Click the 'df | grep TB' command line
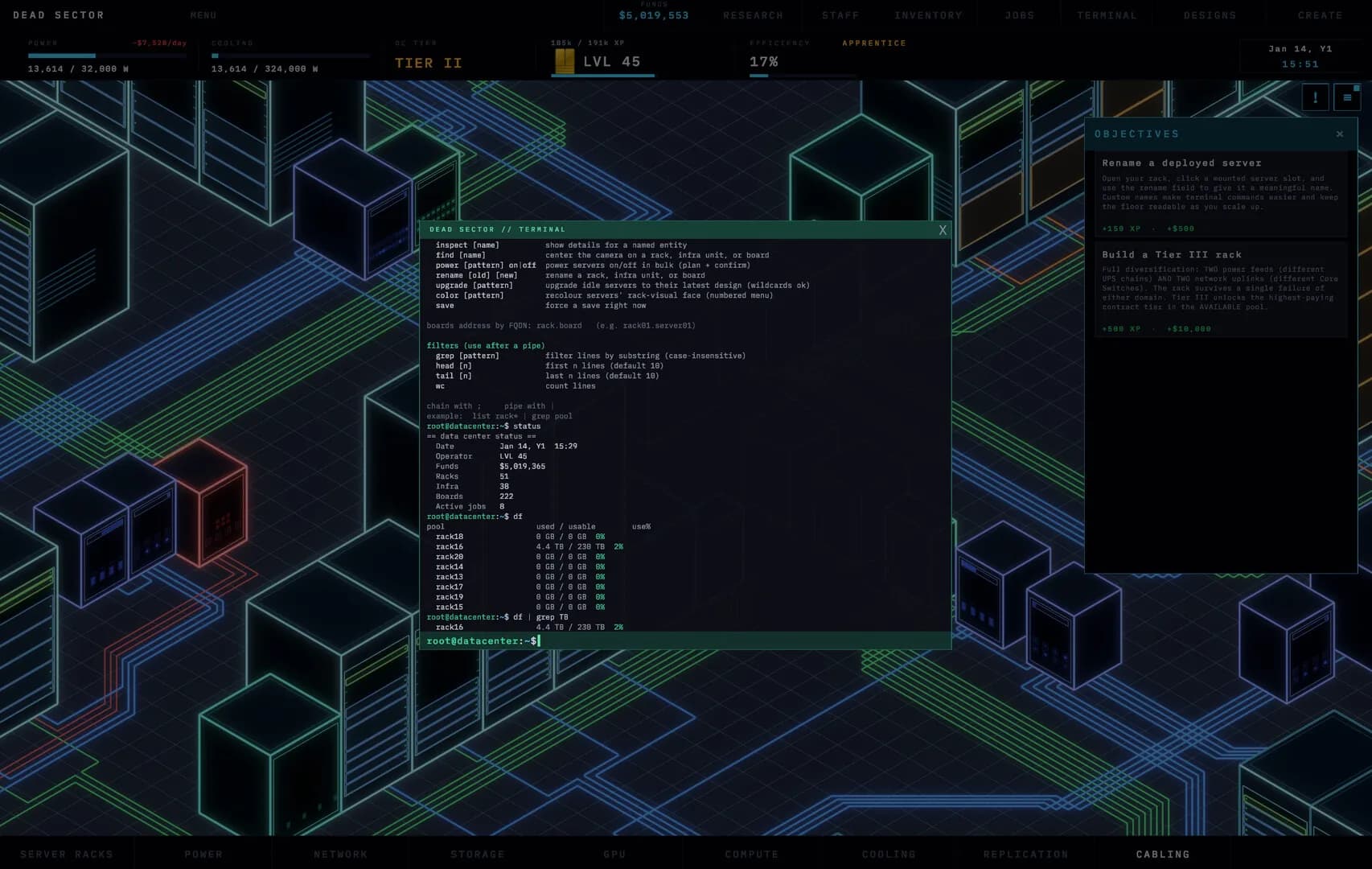This screenshot has width=1372, height=869. 497,617
